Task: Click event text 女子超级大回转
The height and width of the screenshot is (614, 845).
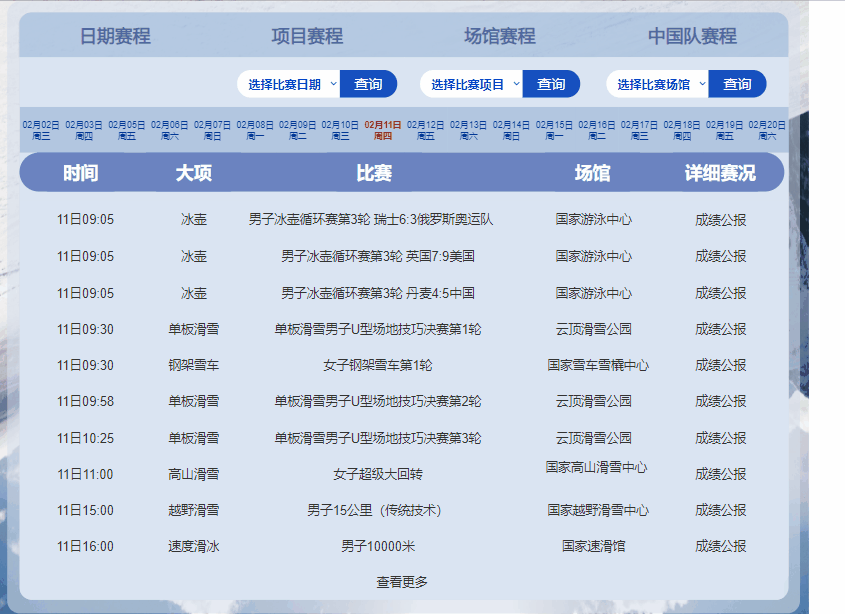Action: pyautogui.click(x=378, y=474)
